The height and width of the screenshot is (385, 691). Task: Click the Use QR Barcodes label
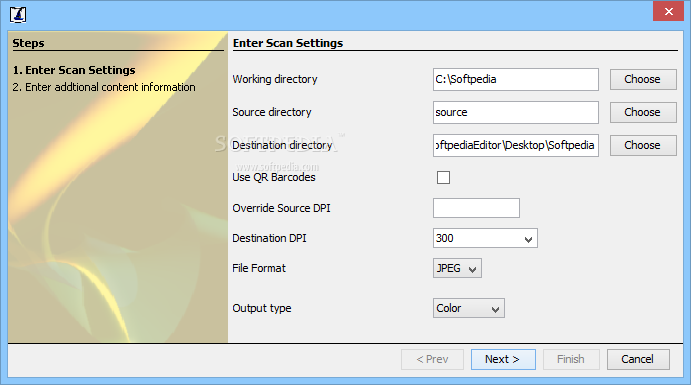(x=274, y=178)
